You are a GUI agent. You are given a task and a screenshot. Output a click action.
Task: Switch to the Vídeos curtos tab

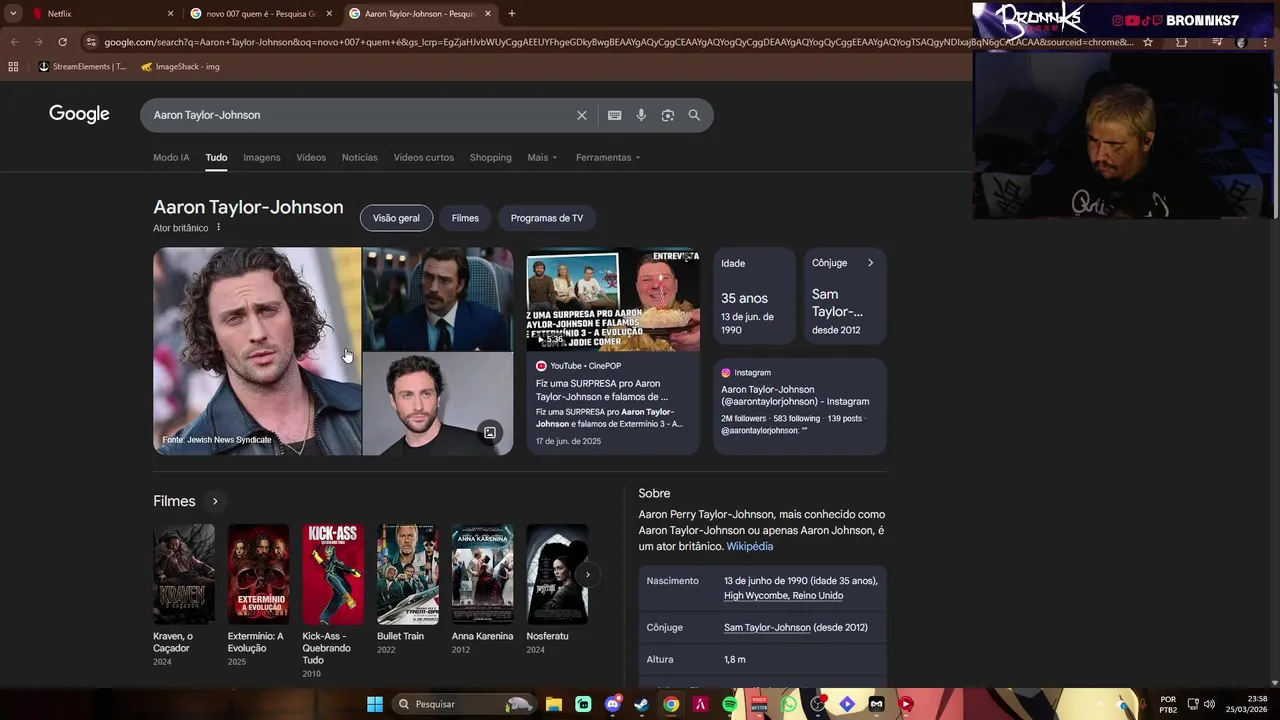[x=423, y=157]
